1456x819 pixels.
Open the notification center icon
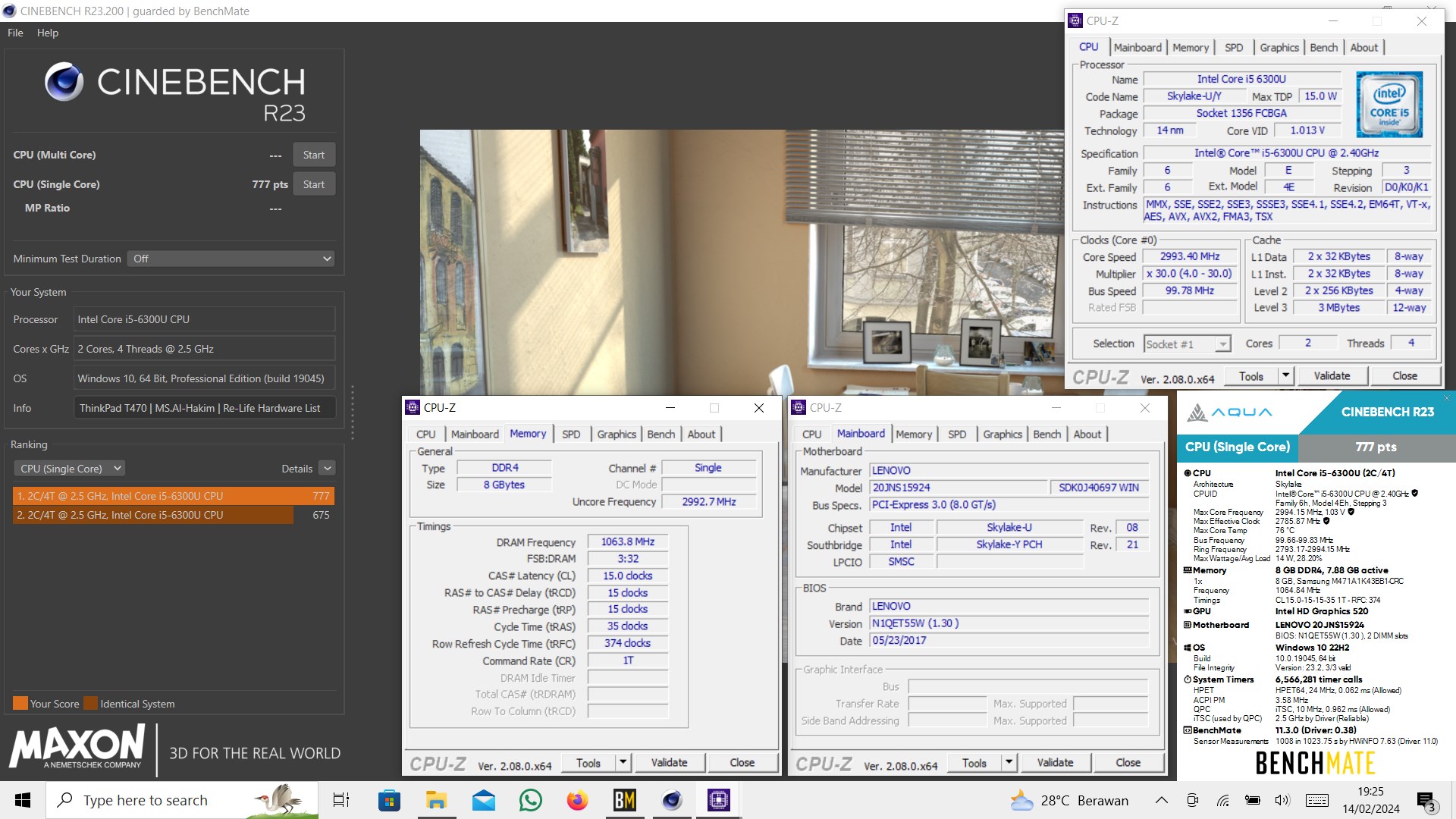pyautogui.click(x=1426, y=801)
